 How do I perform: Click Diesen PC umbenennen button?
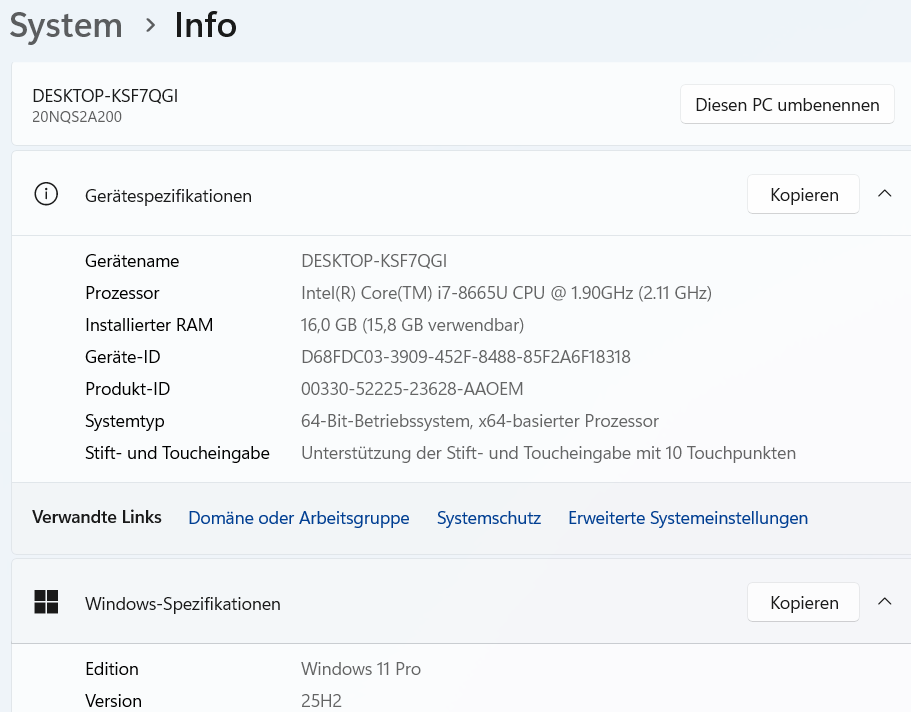coord(787,105)
